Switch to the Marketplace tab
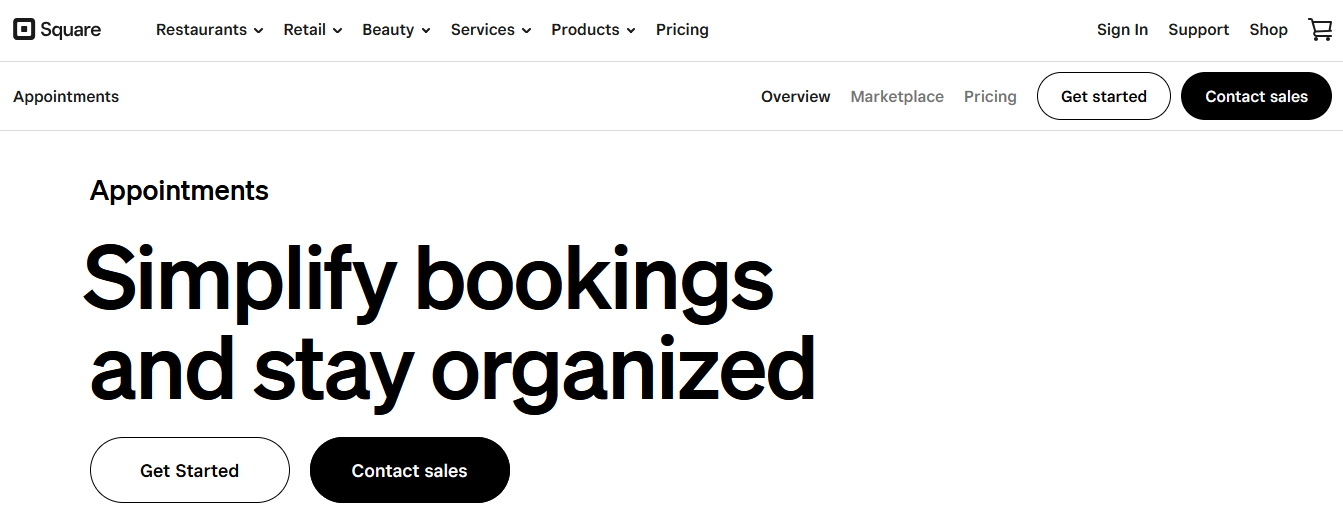 [x=897, y=97]
